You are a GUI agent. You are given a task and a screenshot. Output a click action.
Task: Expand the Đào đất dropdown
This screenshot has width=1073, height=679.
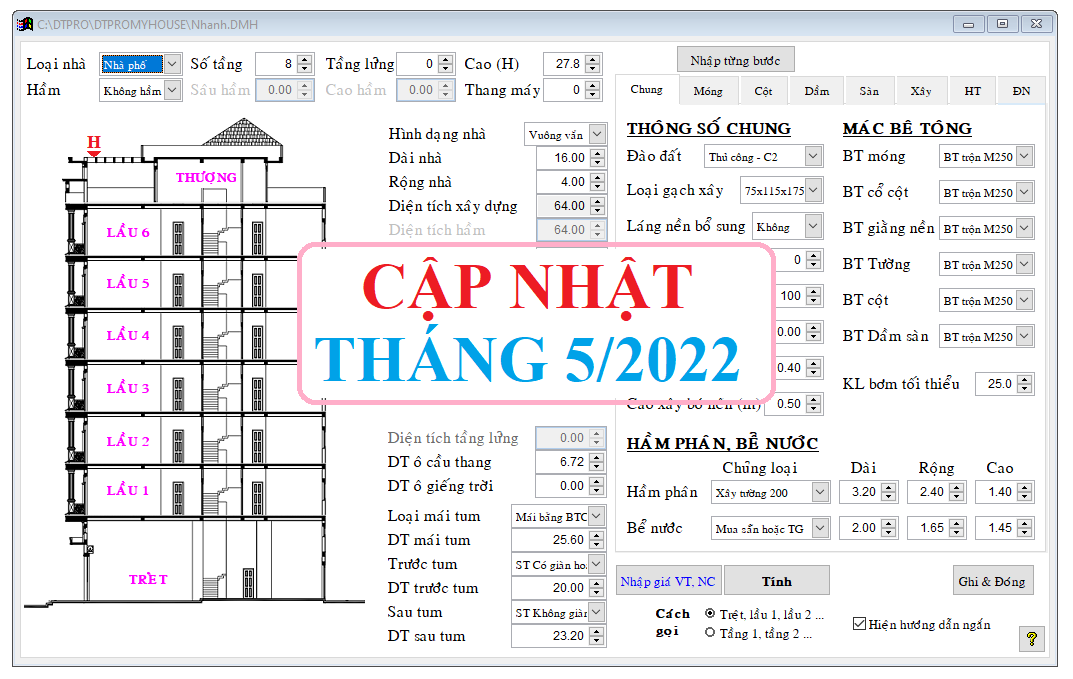click(x=813, y=157)
